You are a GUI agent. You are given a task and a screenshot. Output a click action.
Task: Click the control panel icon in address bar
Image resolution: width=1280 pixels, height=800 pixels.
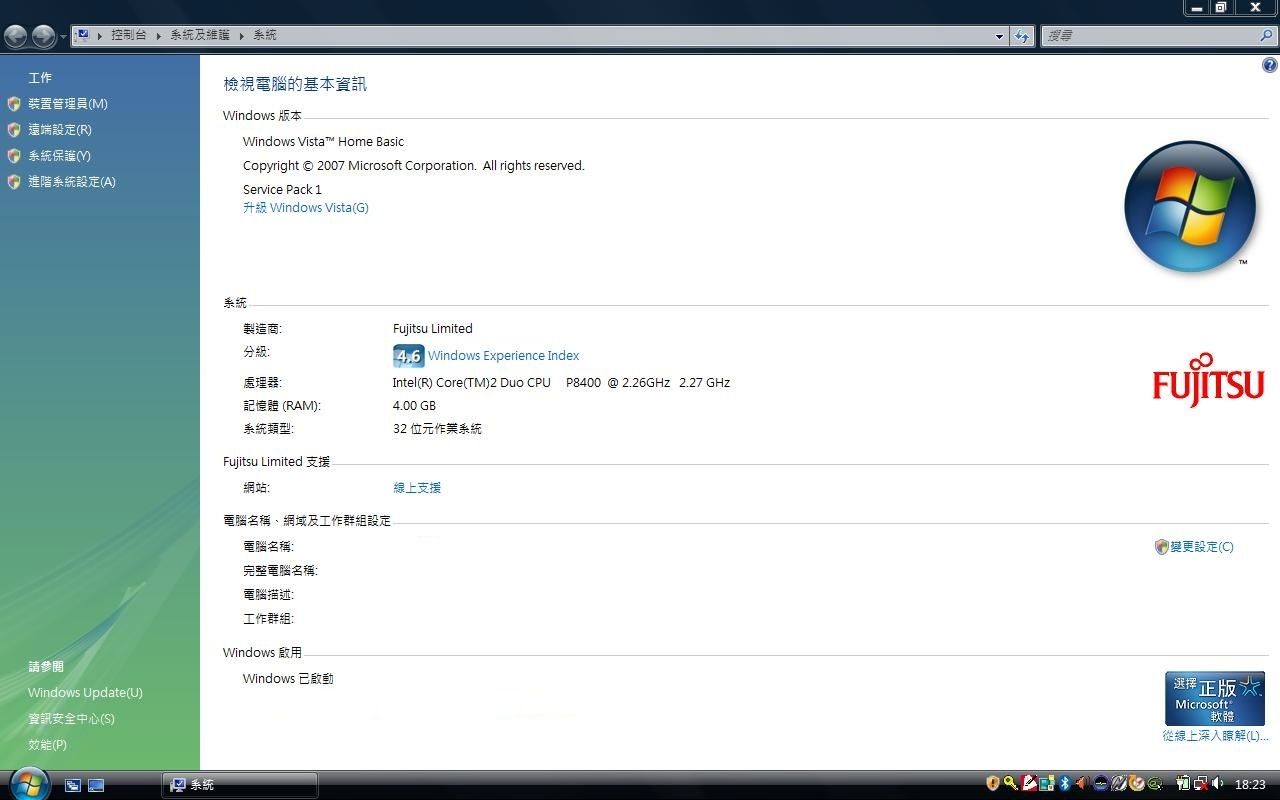click(83, 35)
